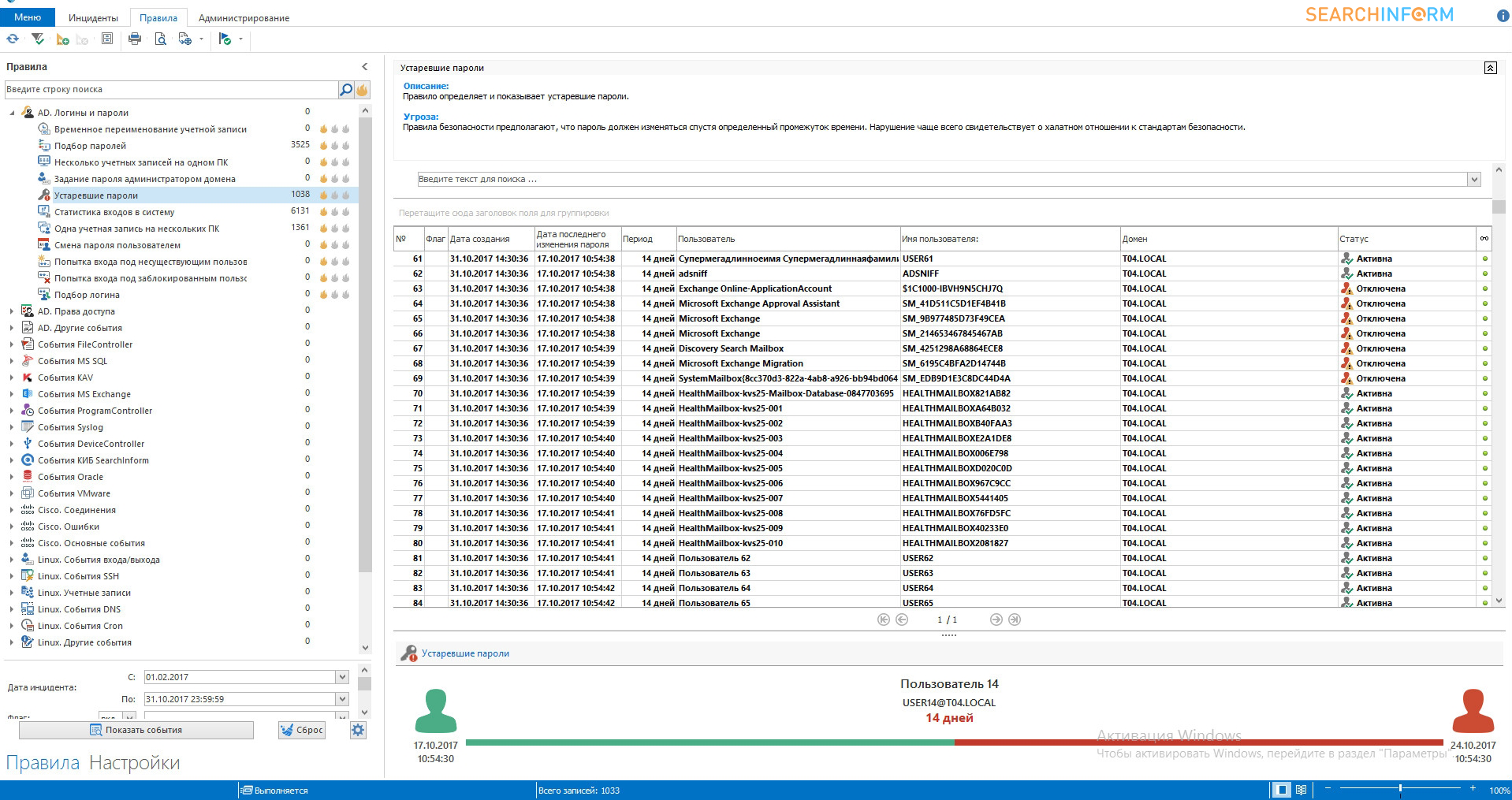
Task: Click the cabinet drawer toolbar icon
Action: point(107,39)
